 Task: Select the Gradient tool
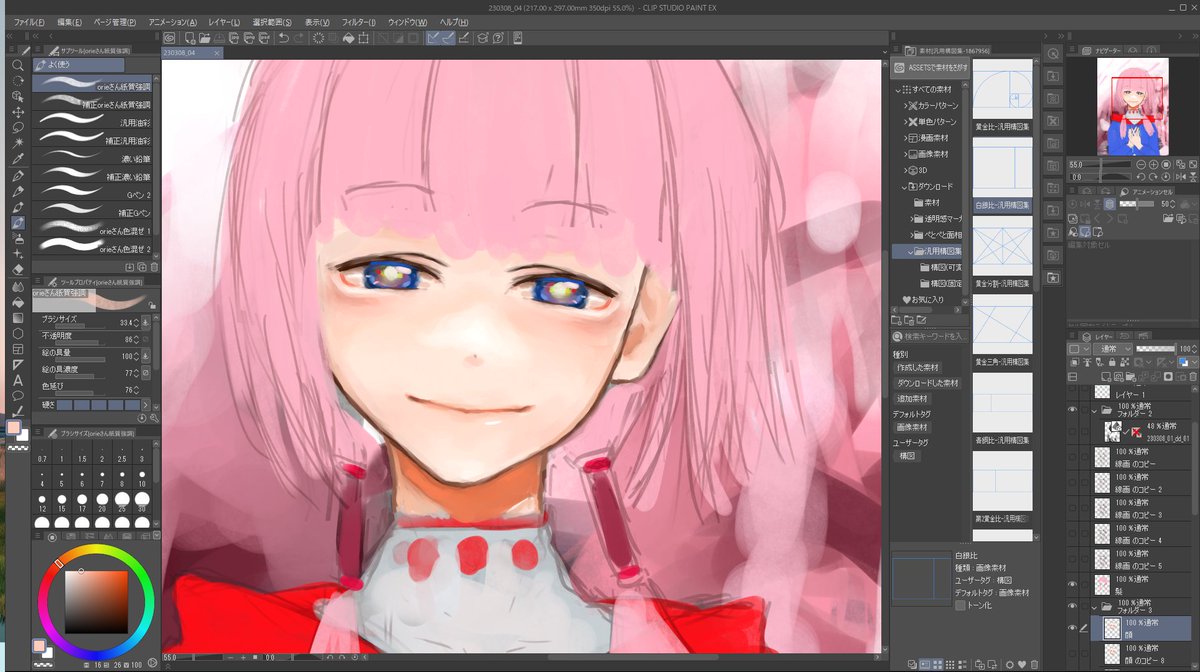click(x=18, y=317)
